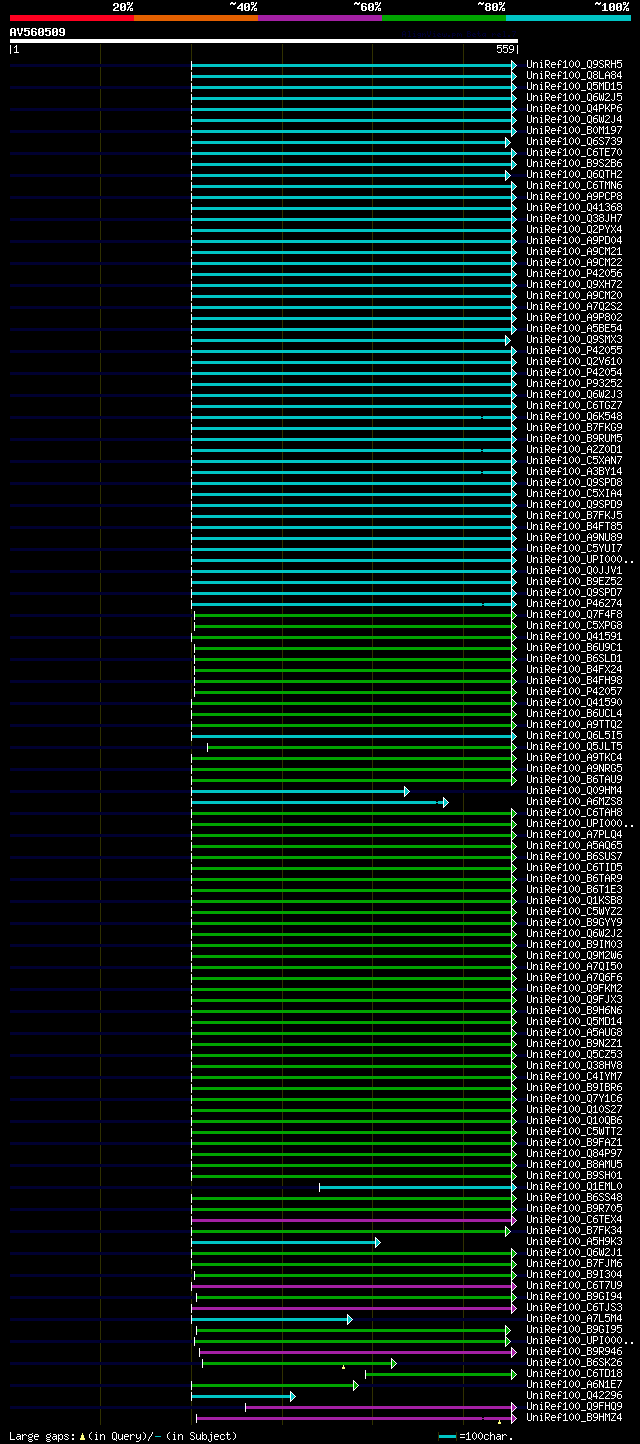Click UniRef100_Q6K548 label
This screenshot has width=640, height=1444.
[574, 416]
